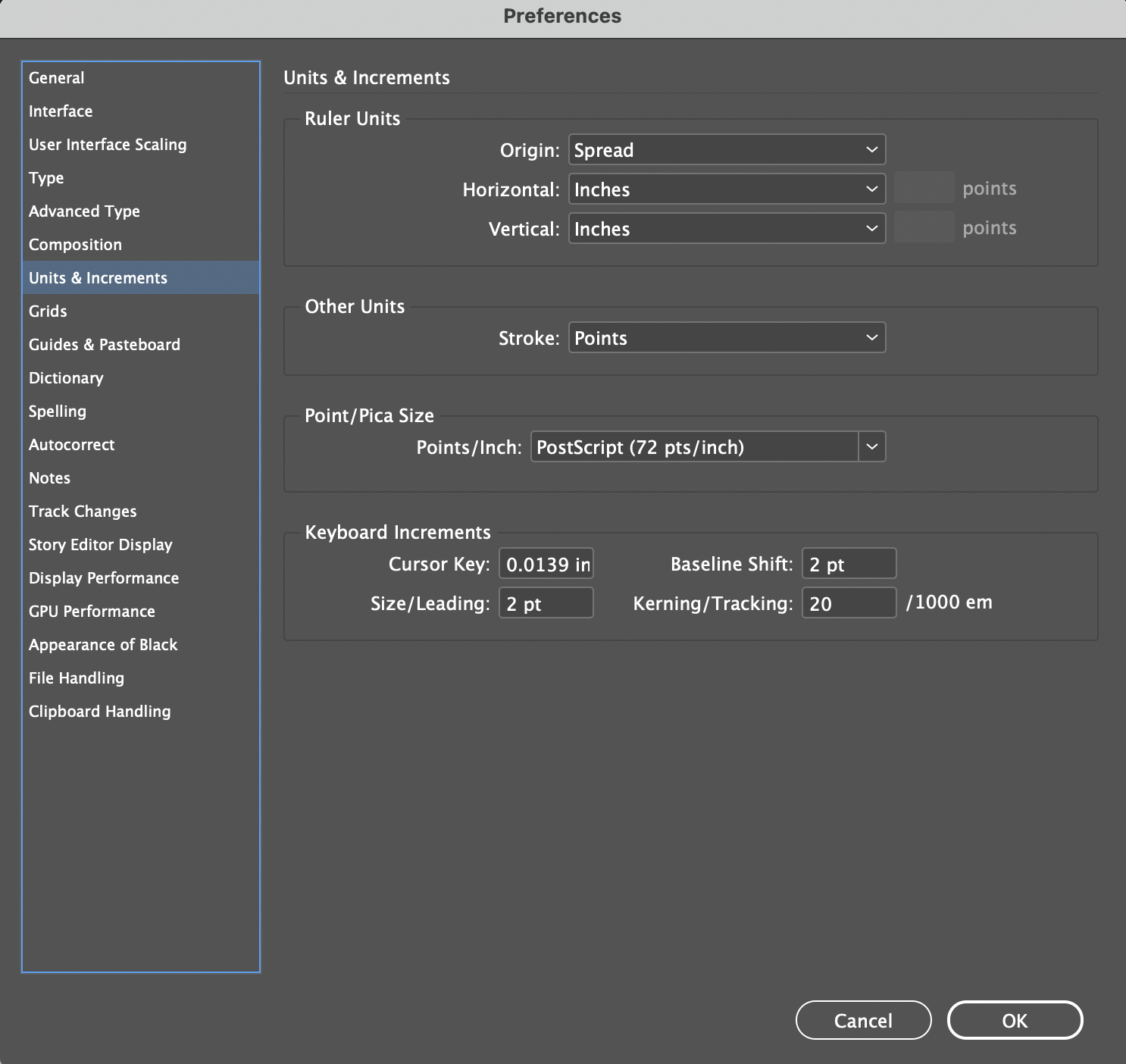Select the GPU Performance category
This screenshot has width=1126, height=1064.
(92, 612)
